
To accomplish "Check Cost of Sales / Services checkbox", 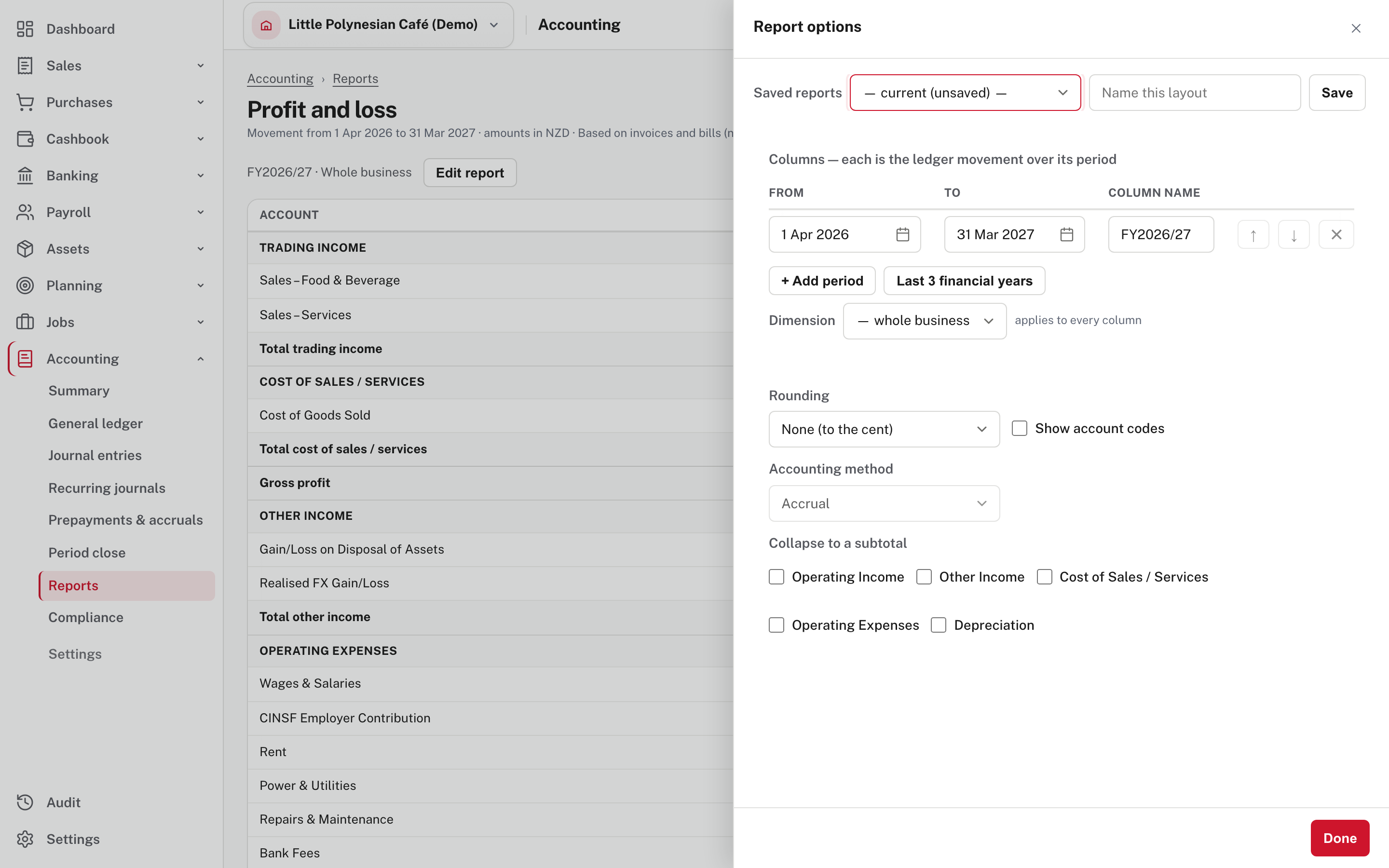I will tap(1045, 577).
